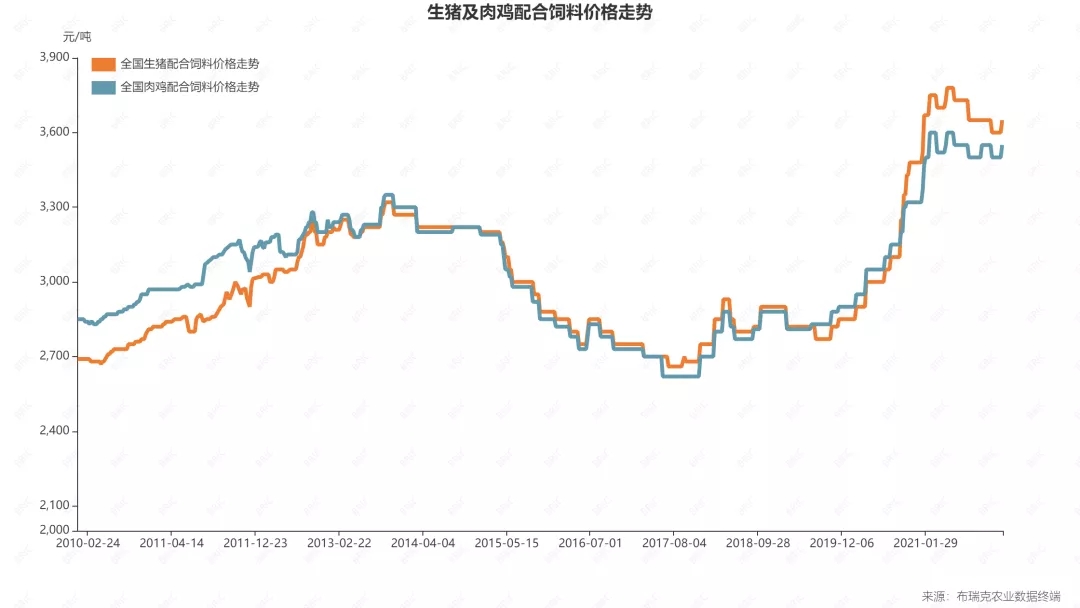Click the 2,700 y-axis value

(54, 356)
